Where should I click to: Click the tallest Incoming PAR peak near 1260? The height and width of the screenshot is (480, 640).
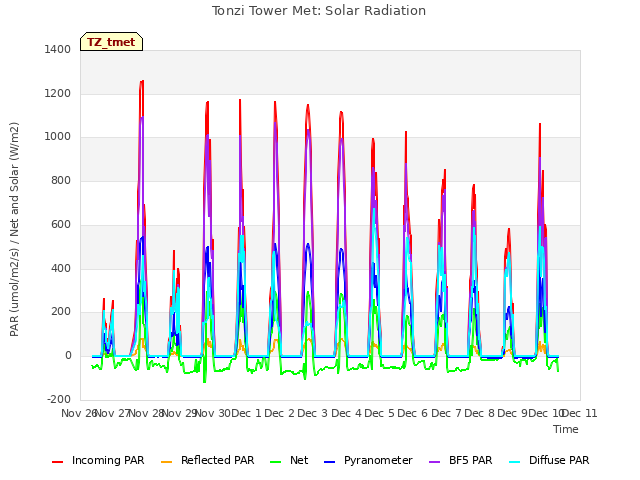click(142, 82)
